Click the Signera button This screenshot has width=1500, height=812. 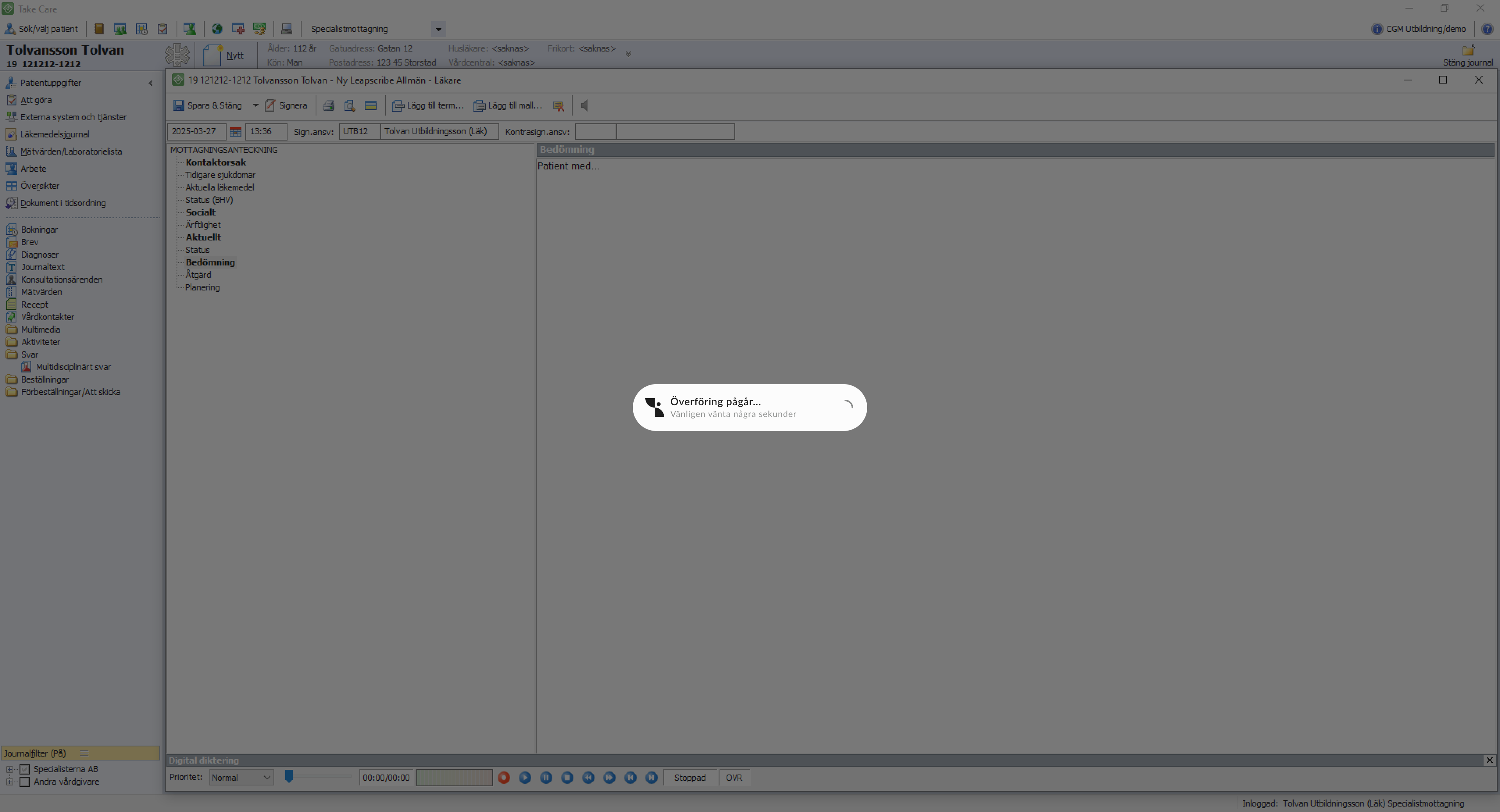tap(286, 105)
